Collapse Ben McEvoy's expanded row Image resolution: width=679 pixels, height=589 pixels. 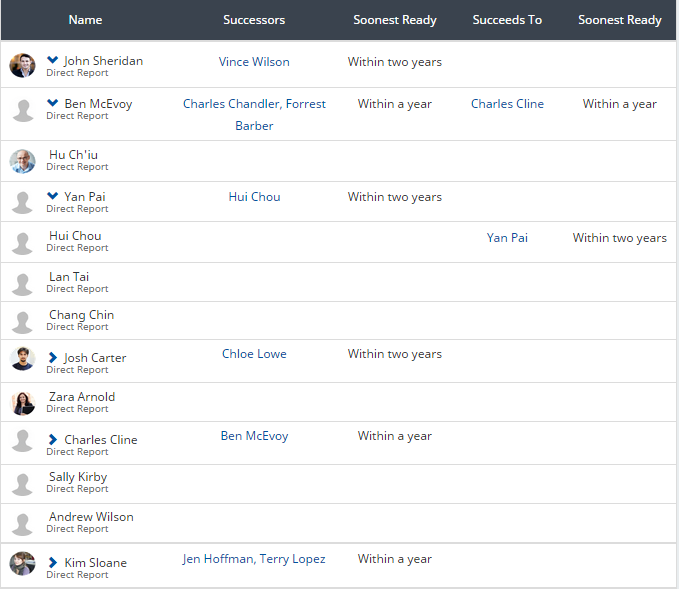(x=53, y=104)
